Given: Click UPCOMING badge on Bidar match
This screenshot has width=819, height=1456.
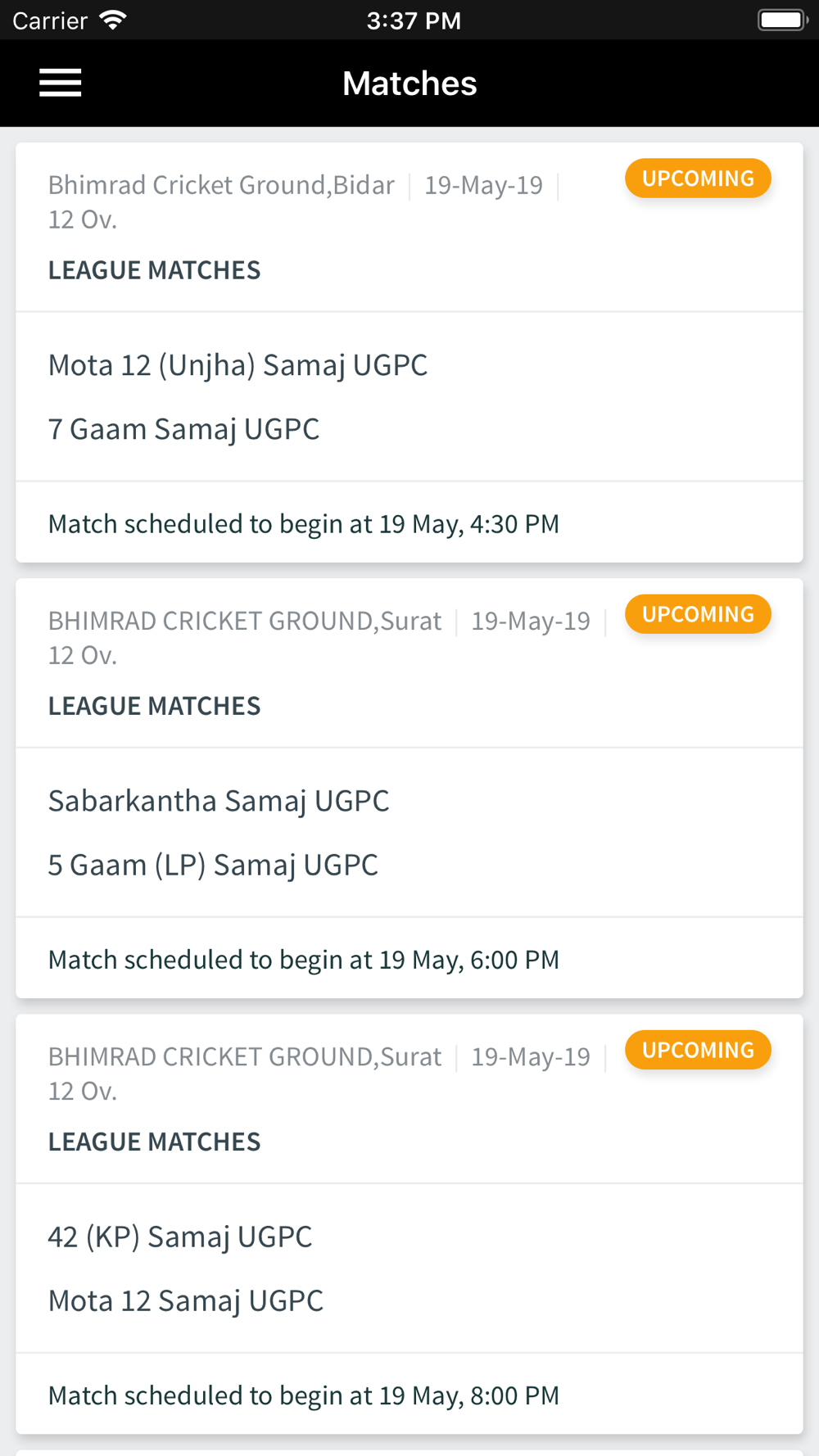Looking at the screenshot, I should 698,179.
